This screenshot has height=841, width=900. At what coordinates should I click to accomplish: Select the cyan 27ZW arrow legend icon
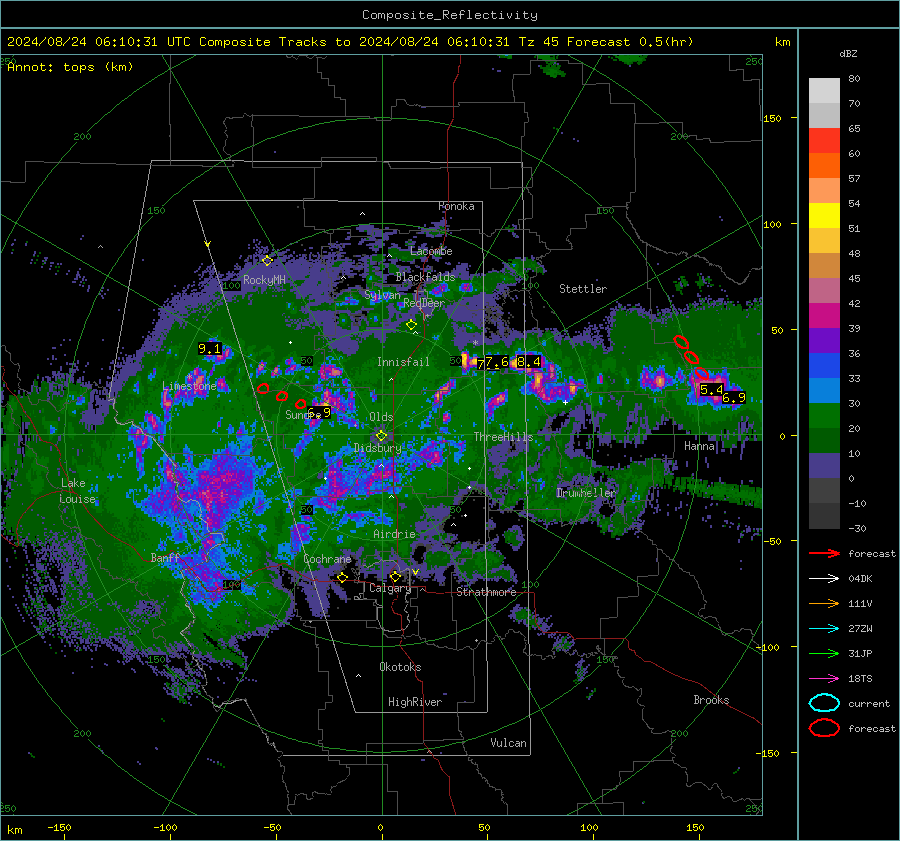[824, 629]
